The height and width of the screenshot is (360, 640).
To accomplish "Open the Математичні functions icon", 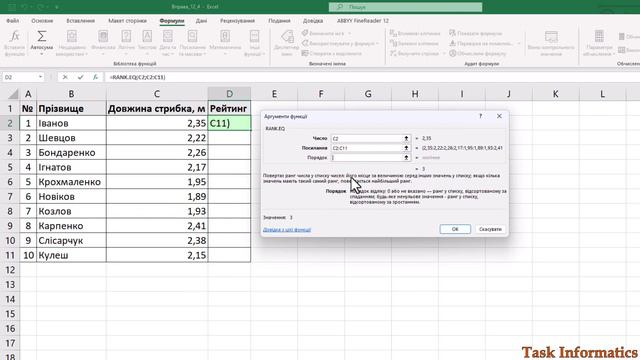I will coord(225,36).
